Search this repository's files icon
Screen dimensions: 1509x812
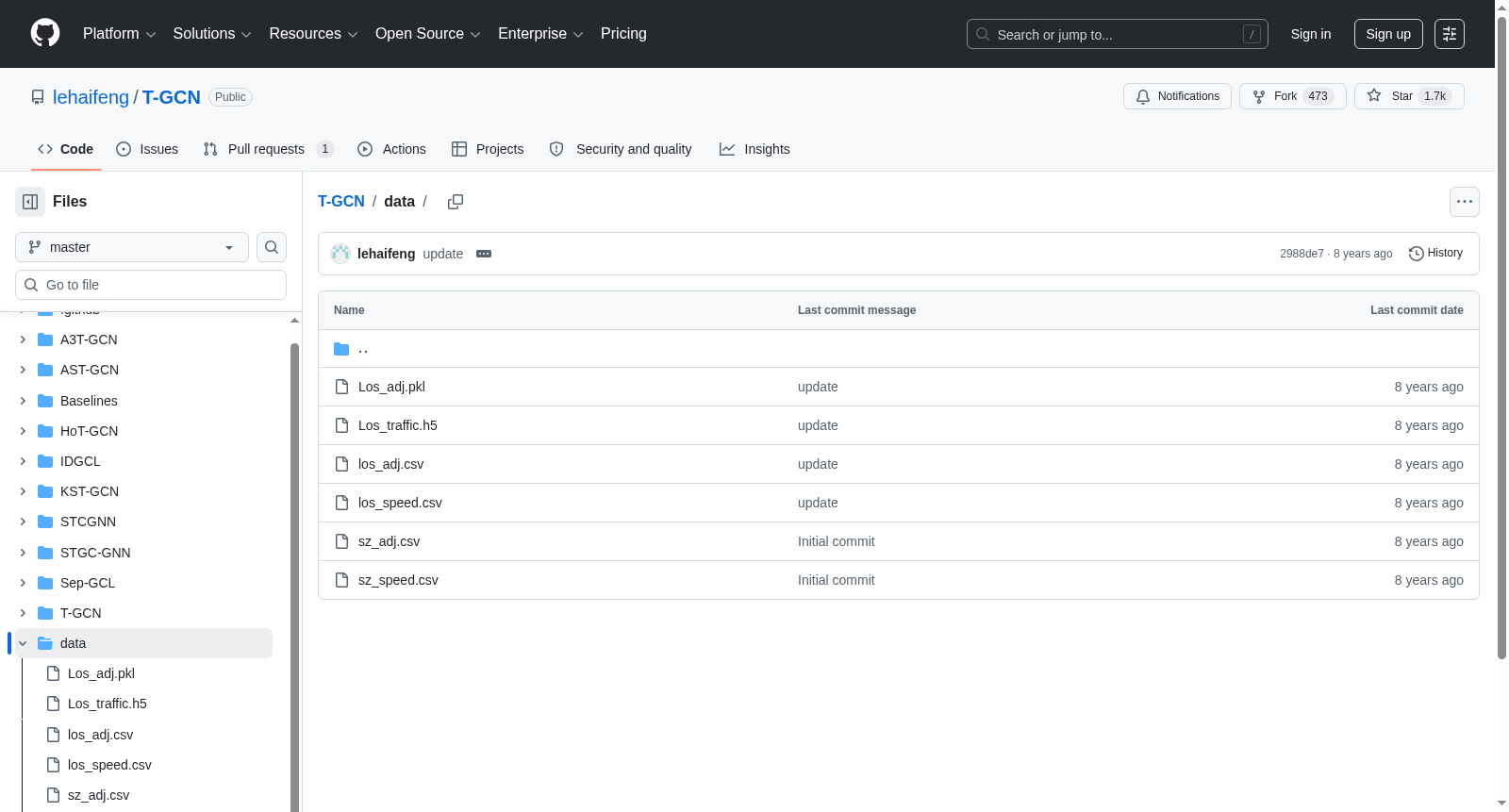click(272, 247)
